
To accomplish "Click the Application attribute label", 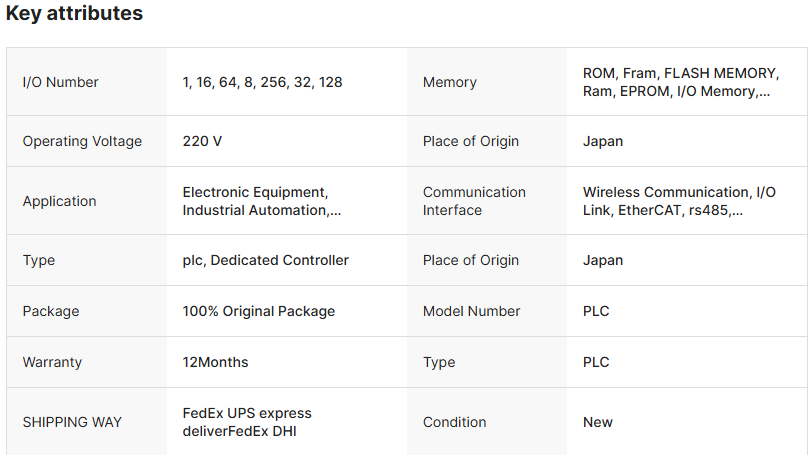I will [x=60, y=201].
